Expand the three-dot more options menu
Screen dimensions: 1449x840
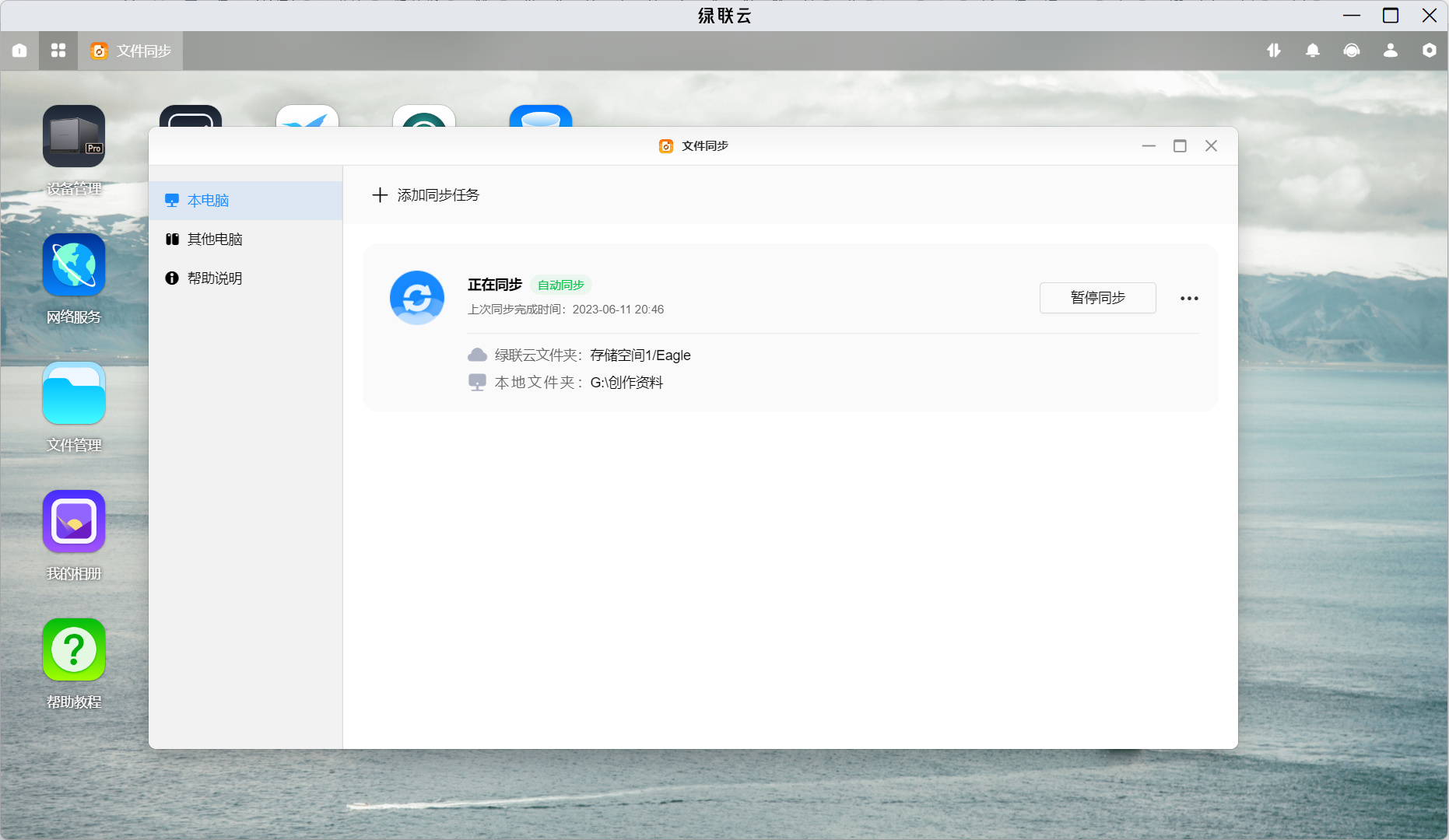pos(1189,299)
